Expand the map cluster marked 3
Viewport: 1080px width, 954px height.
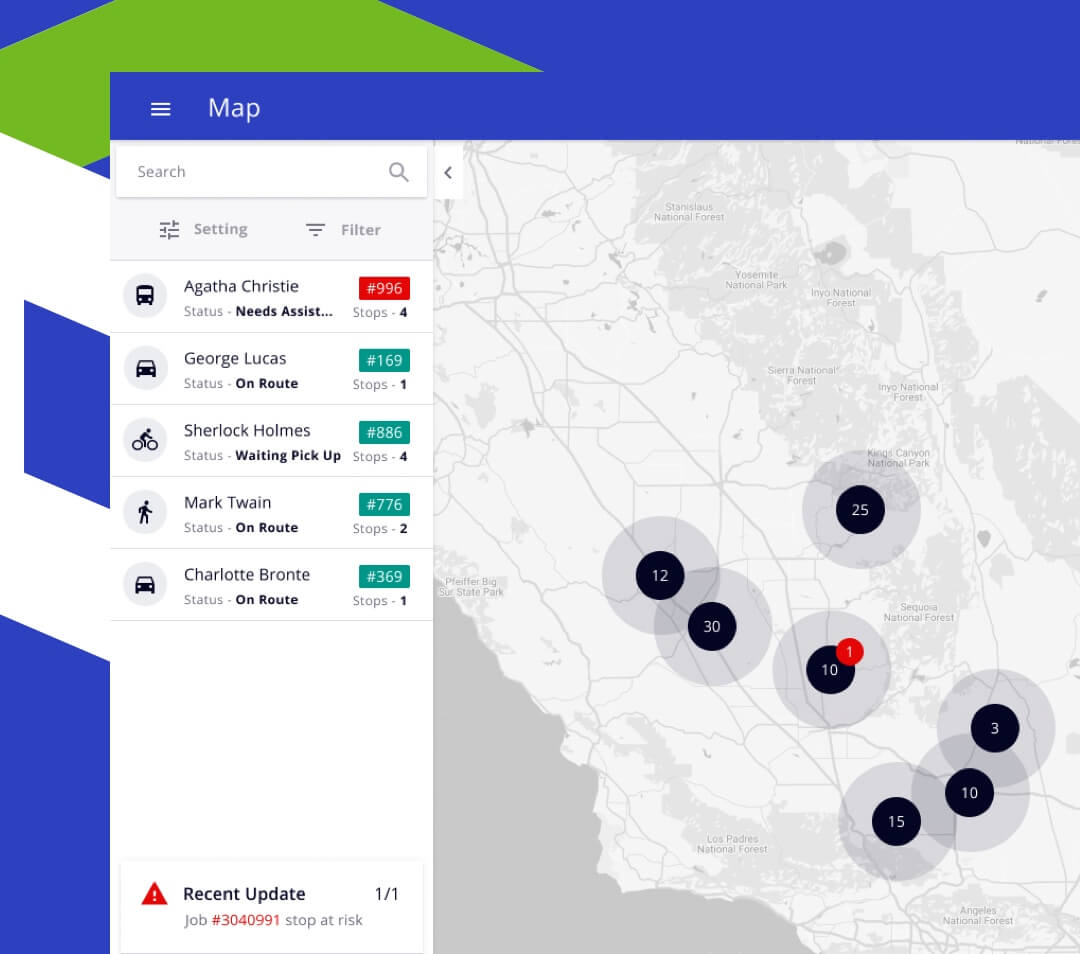(994, 728)
